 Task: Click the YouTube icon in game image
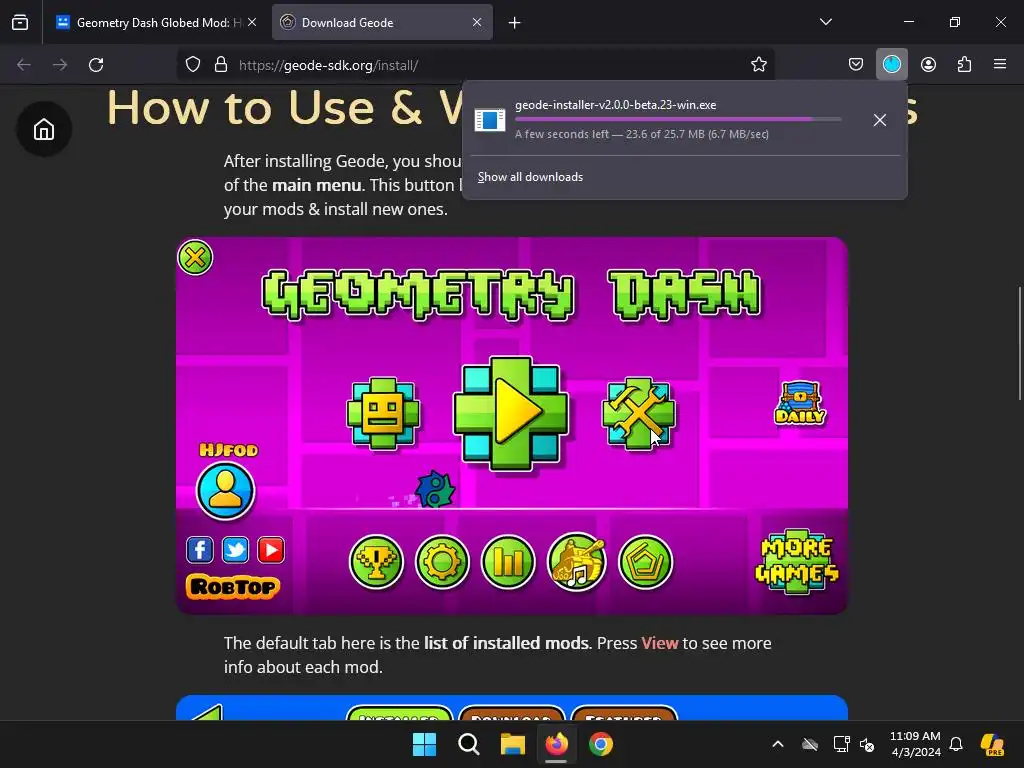tap(270, 550)
